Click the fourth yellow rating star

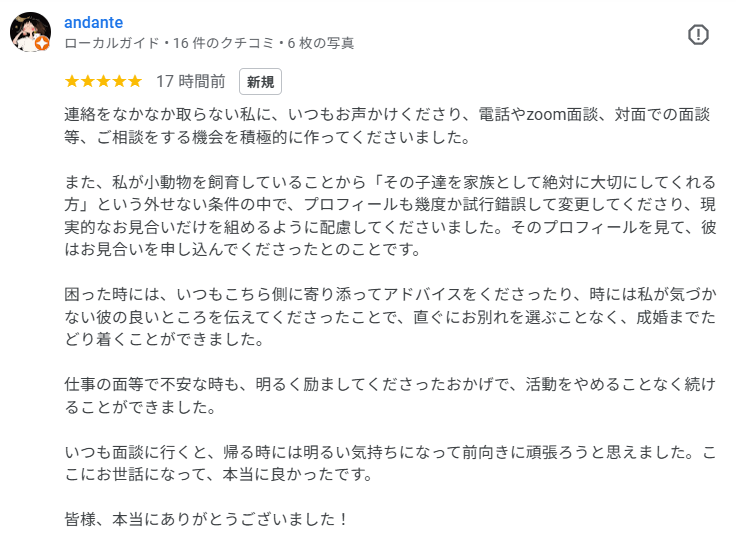coord(119,81)
